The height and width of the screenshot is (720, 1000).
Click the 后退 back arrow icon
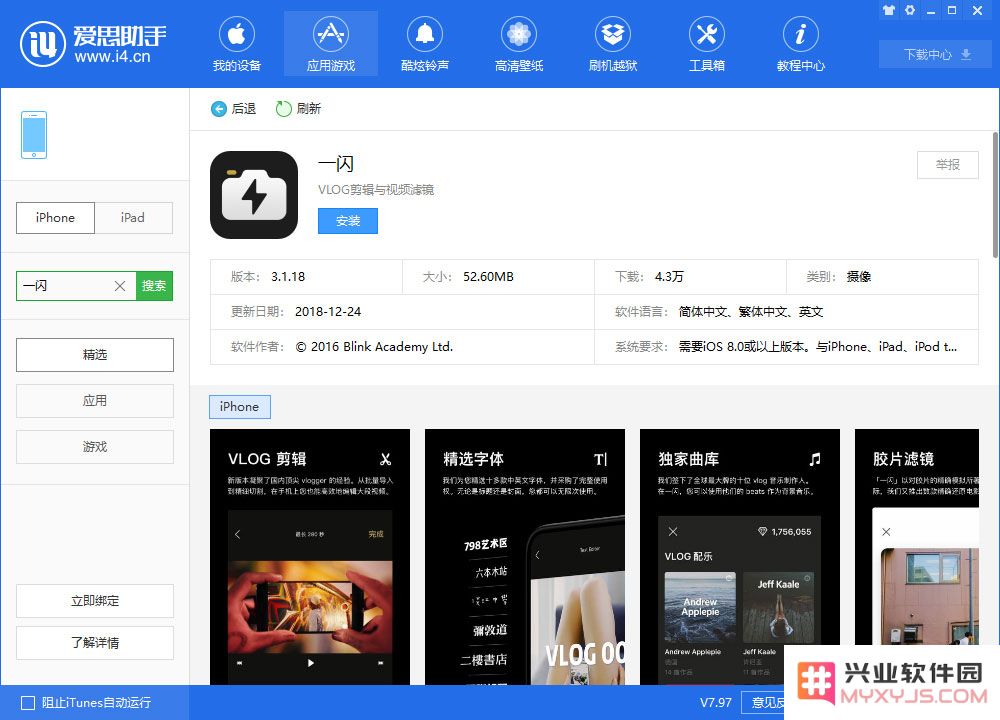(x=219, y=109)
